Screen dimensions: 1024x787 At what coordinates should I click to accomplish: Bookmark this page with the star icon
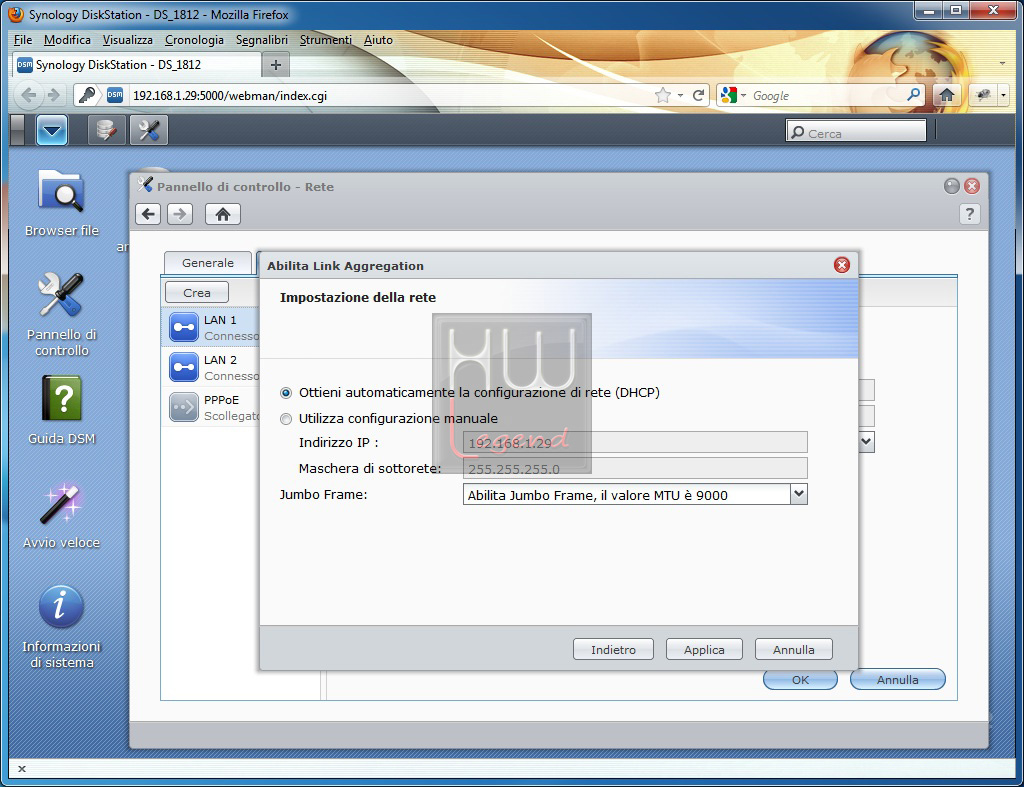pos(663,95)
